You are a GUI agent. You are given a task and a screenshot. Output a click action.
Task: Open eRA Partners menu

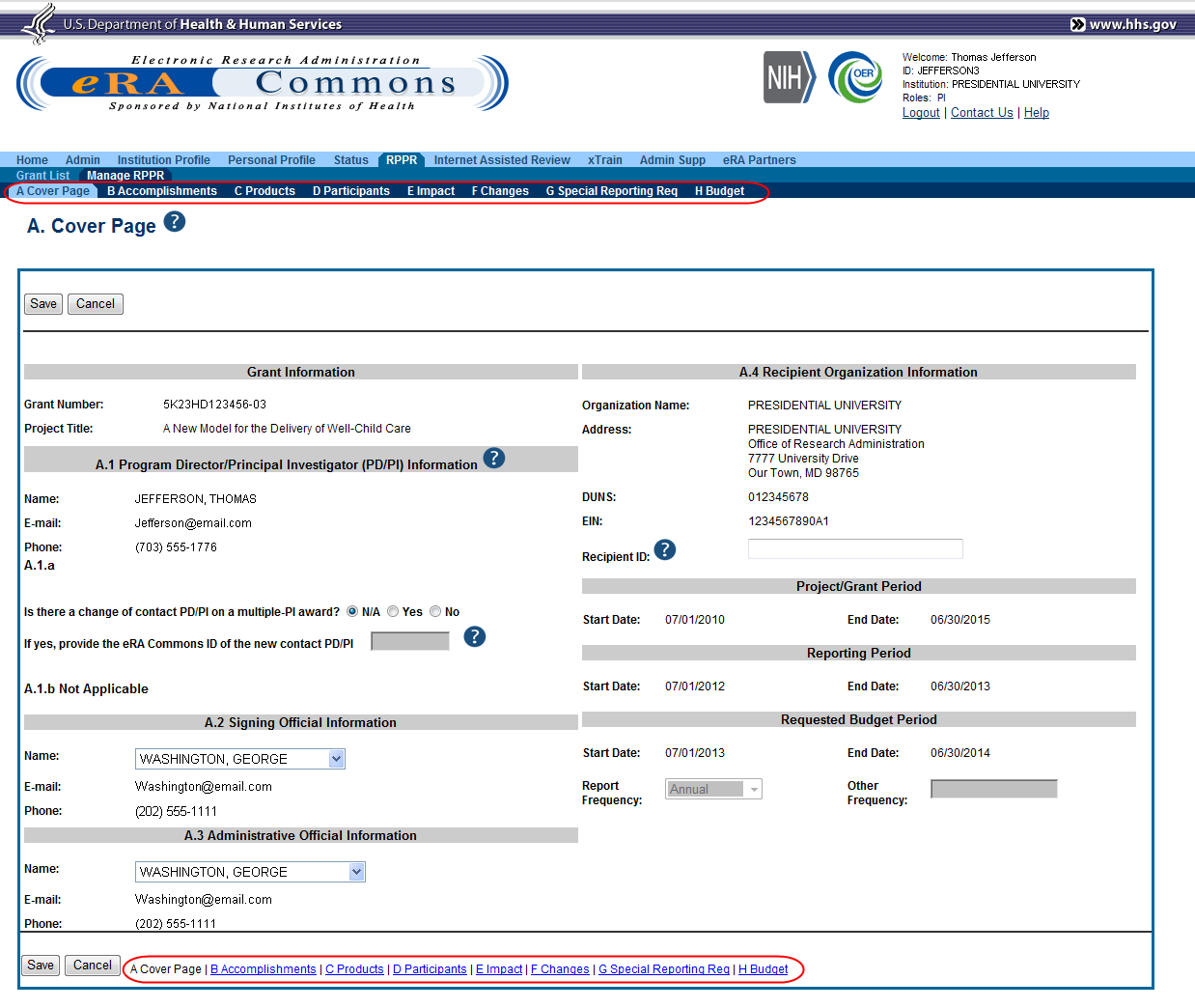click(x=760, y=160)
